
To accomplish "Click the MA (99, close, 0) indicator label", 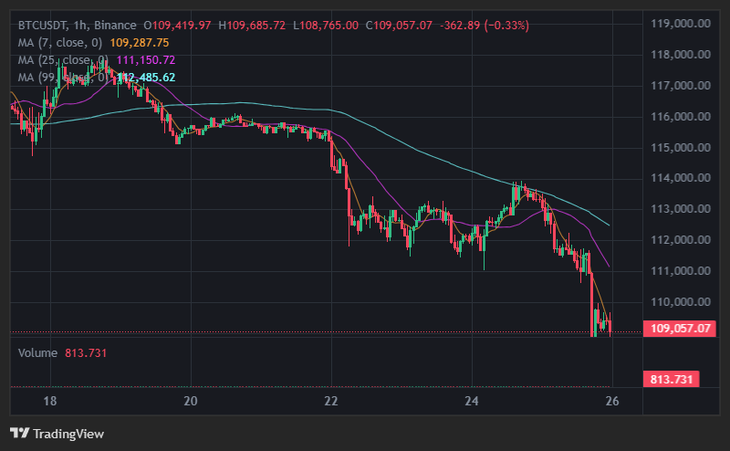I will tap(63, 77).
